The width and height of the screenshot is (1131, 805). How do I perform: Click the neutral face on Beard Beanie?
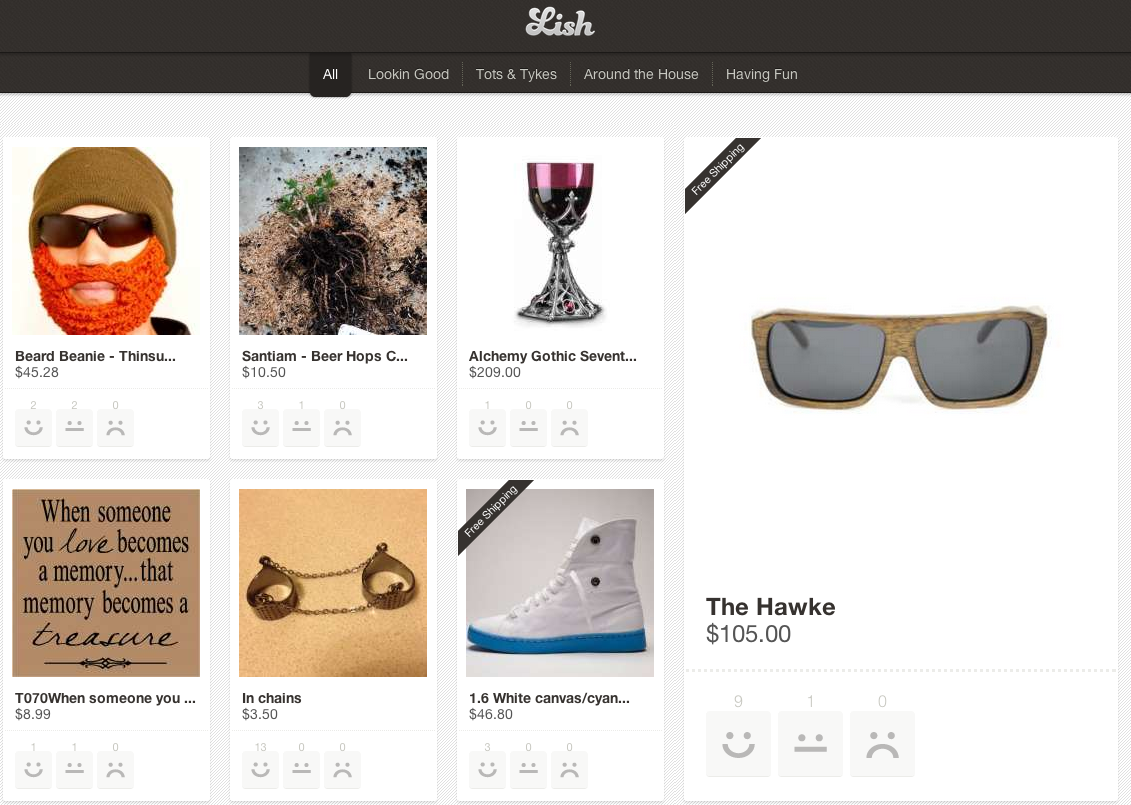click(74, 428)
